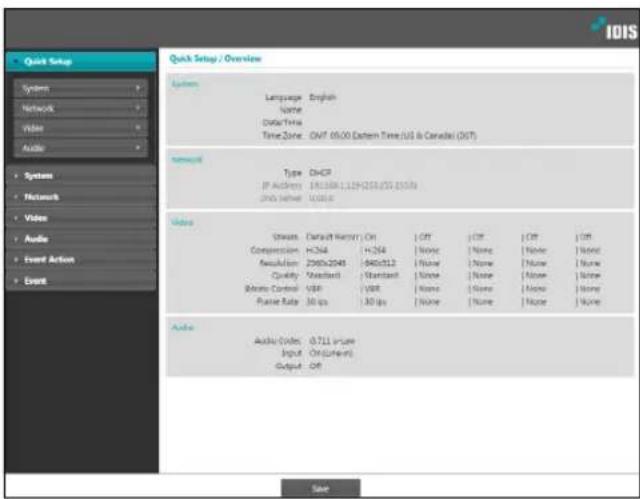Open Network under Quick Setup
Image resolution: width=640 pixels, height=499 pixels.
(81, 109)
